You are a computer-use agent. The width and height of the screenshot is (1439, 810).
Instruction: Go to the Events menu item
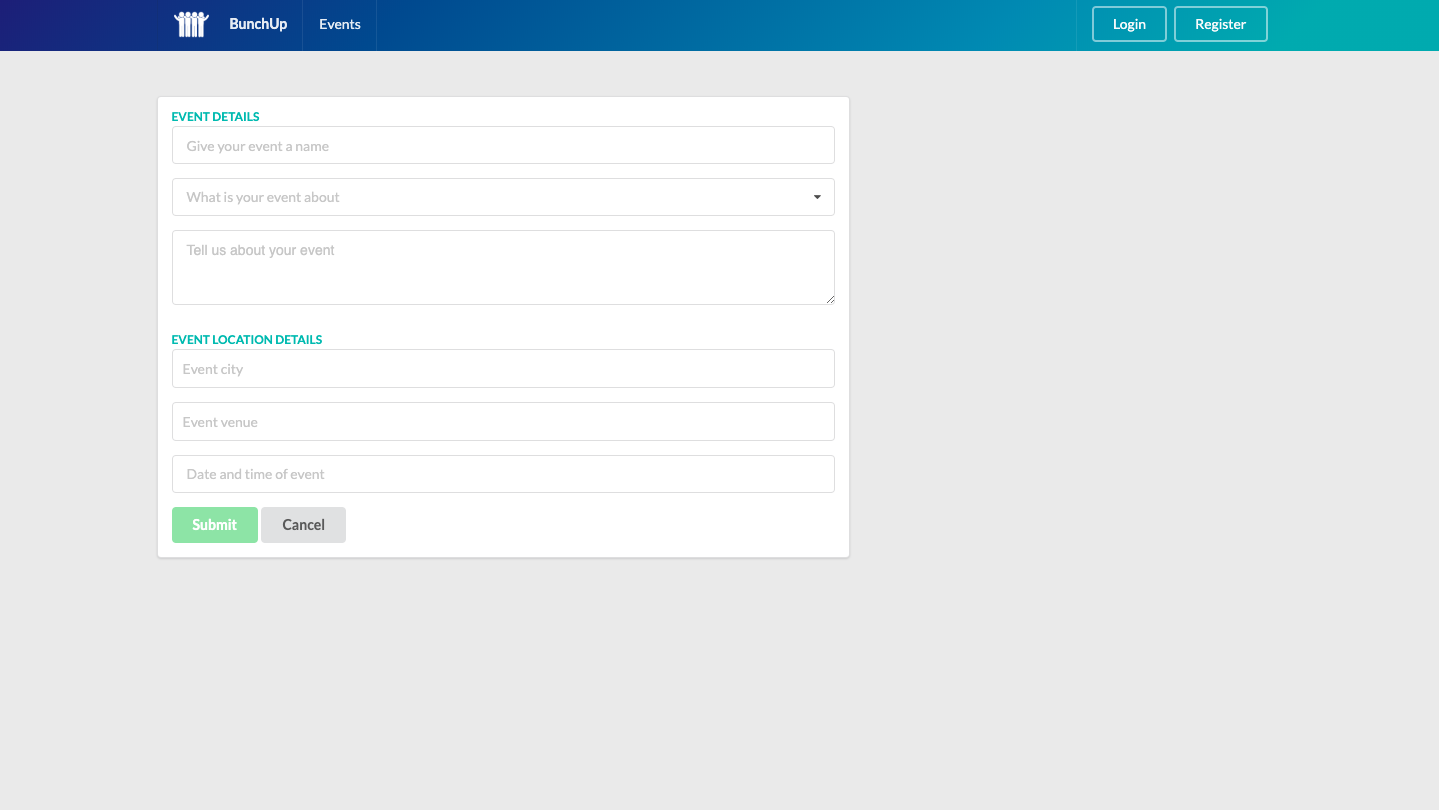[x=340, y=24]
